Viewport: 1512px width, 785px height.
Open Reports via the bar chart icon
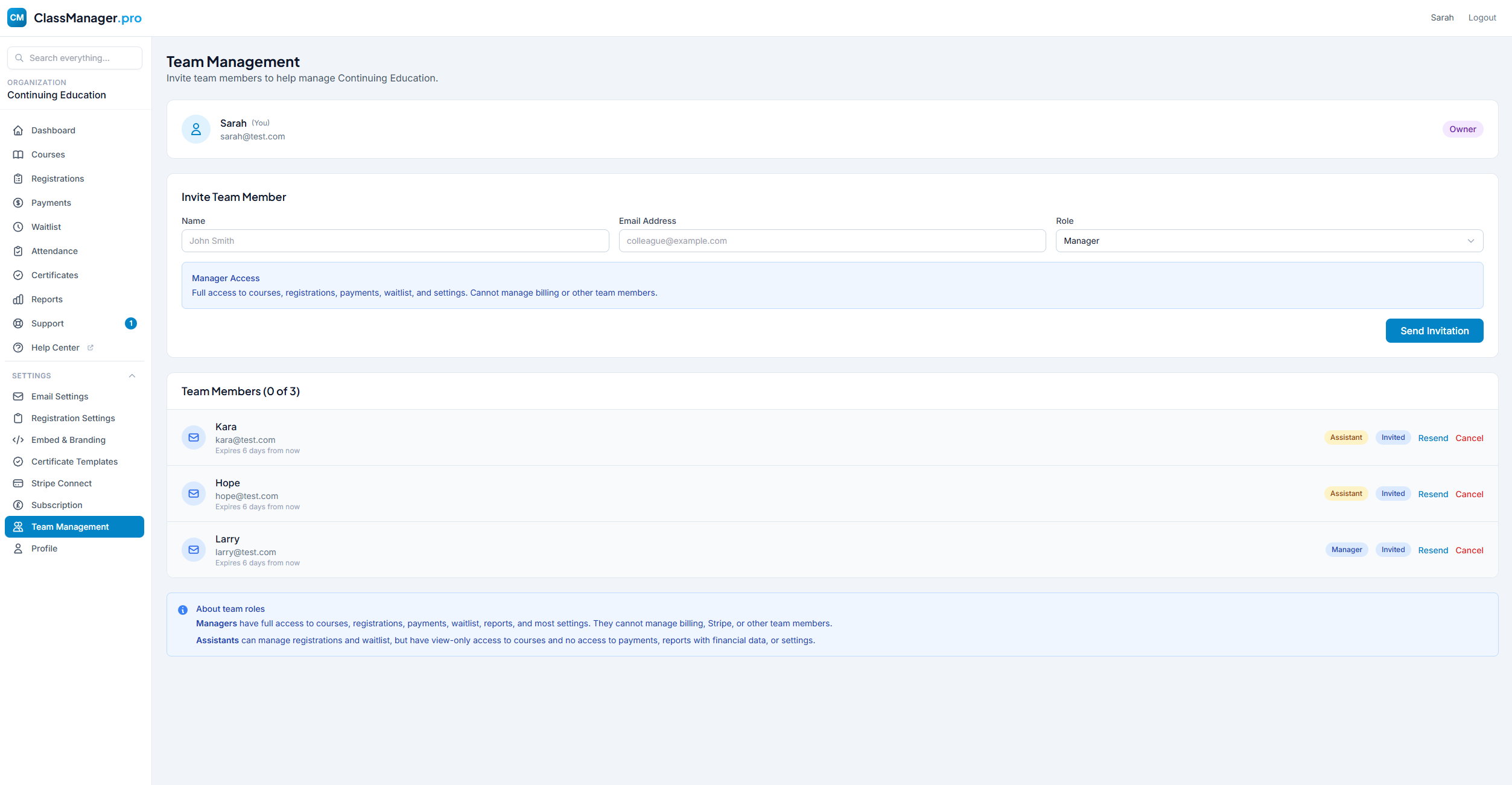tap(19, 299)
